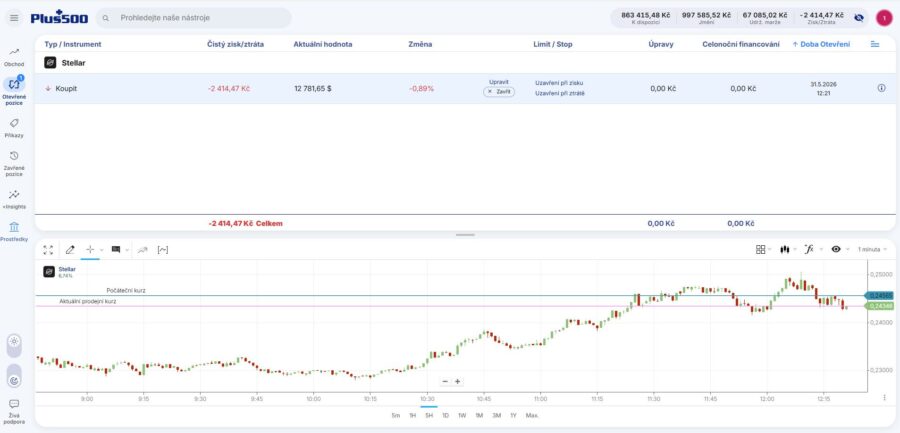Expand chart type dropdown arrow

point(795,249)
